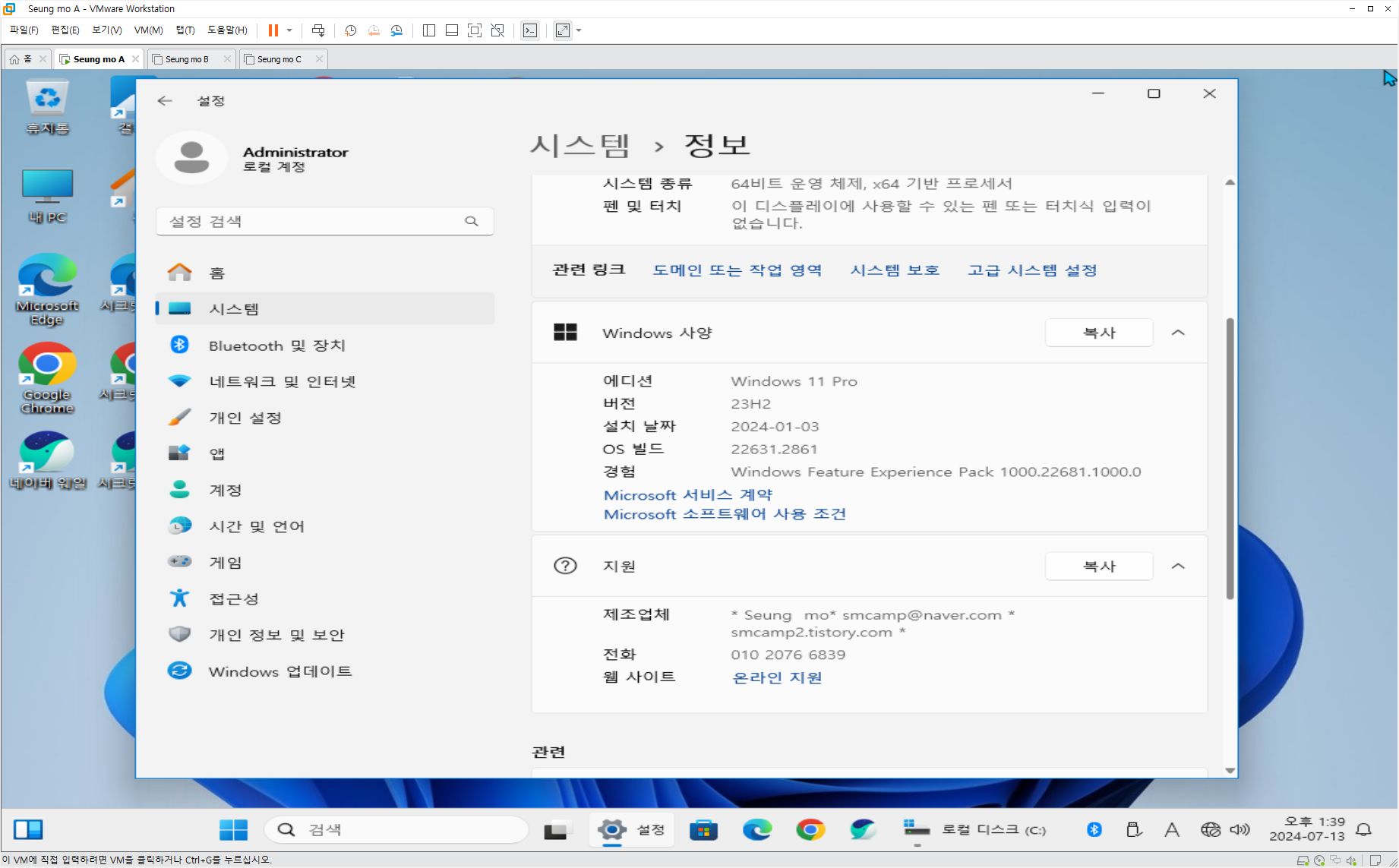1399x868 pixels.
Task: Open 로컬 디스크 (C:) taskbar item
Action: click(975, 830)
